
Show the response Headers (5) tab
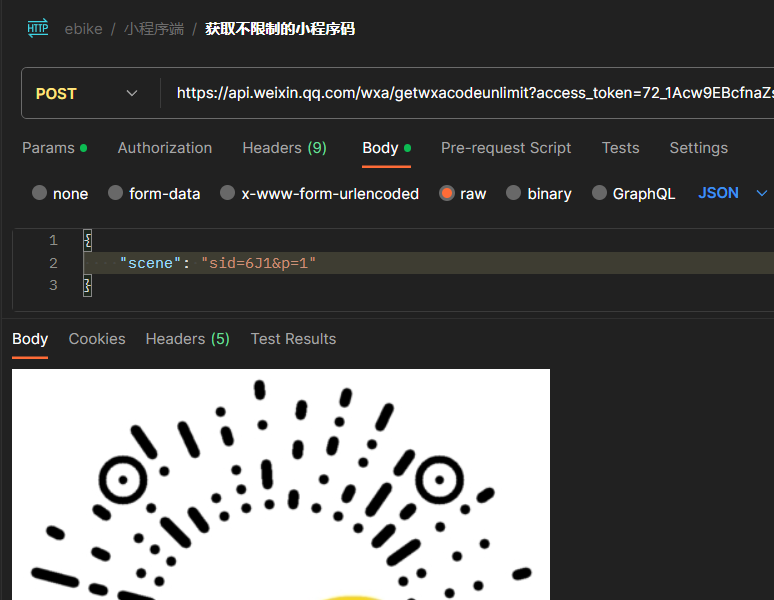tap(188, 339)
